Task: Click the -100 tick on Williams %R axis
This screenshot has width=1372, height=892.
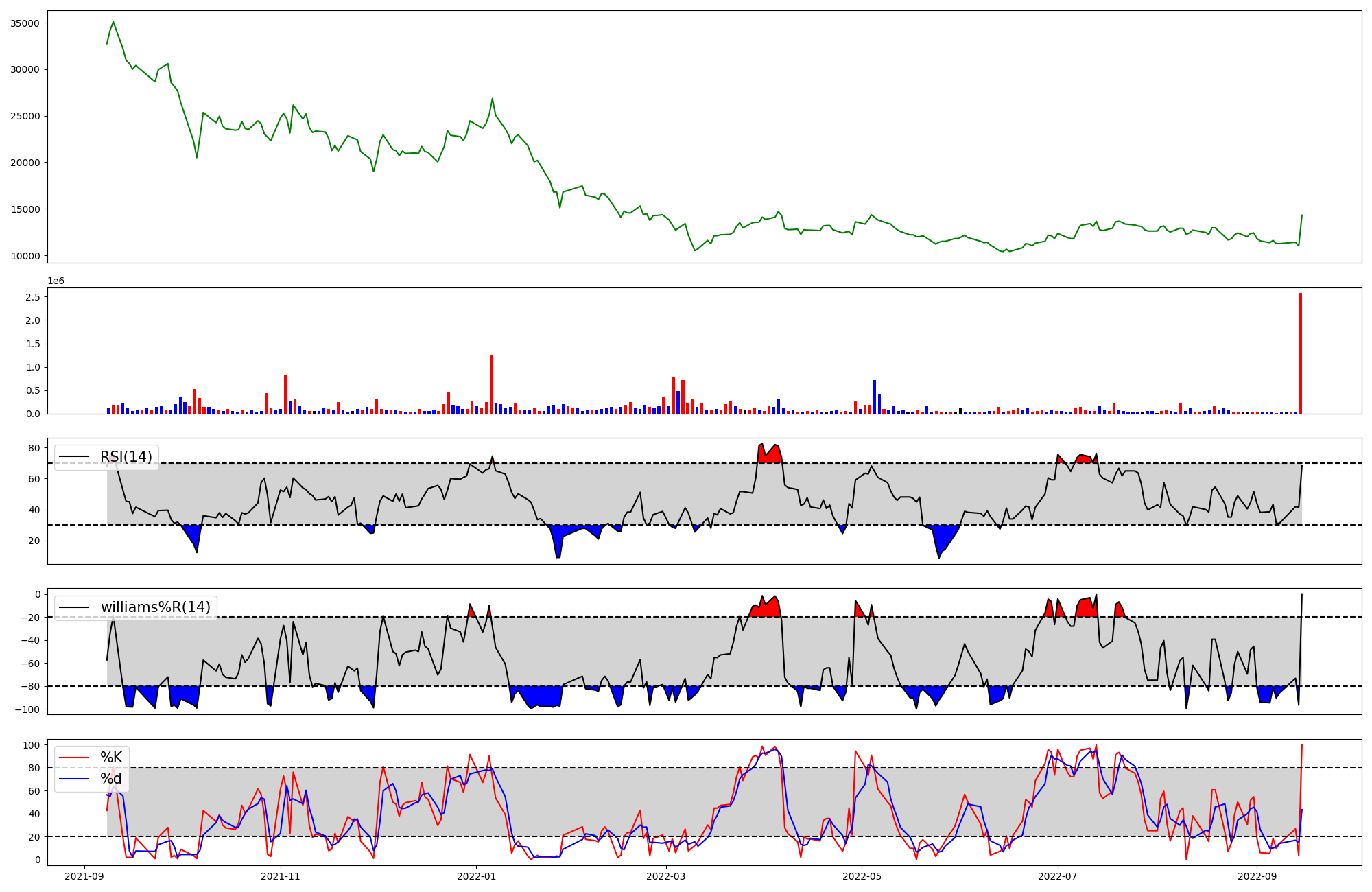Action: (28, 709)
